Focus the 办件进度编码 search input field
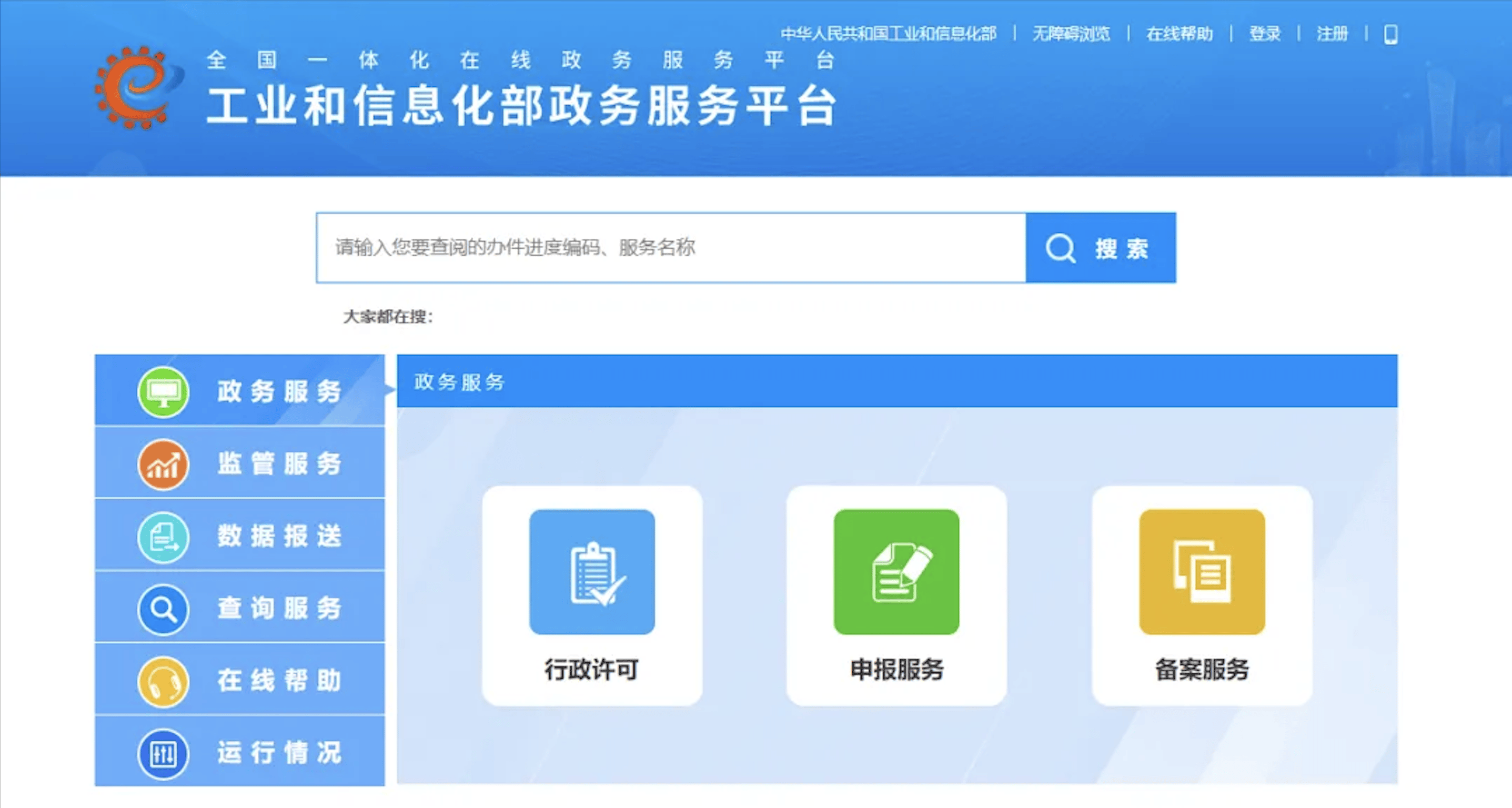 pos(671,248)
